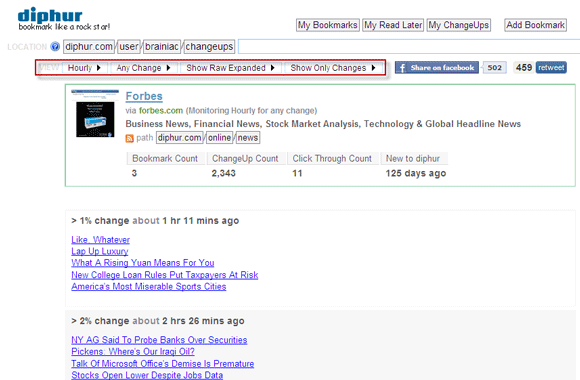Open Pickens: Where's Our Iraqi Oil? link
The width and height of the screenshot is (580, 380).
[133, 352]
